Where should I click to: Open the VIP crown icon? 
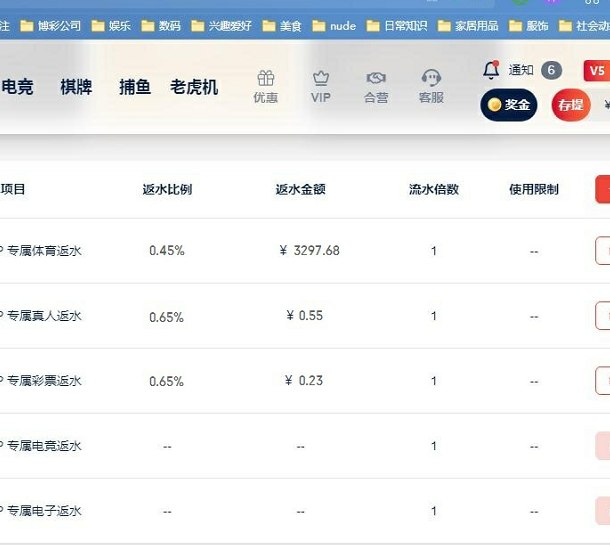320,78
